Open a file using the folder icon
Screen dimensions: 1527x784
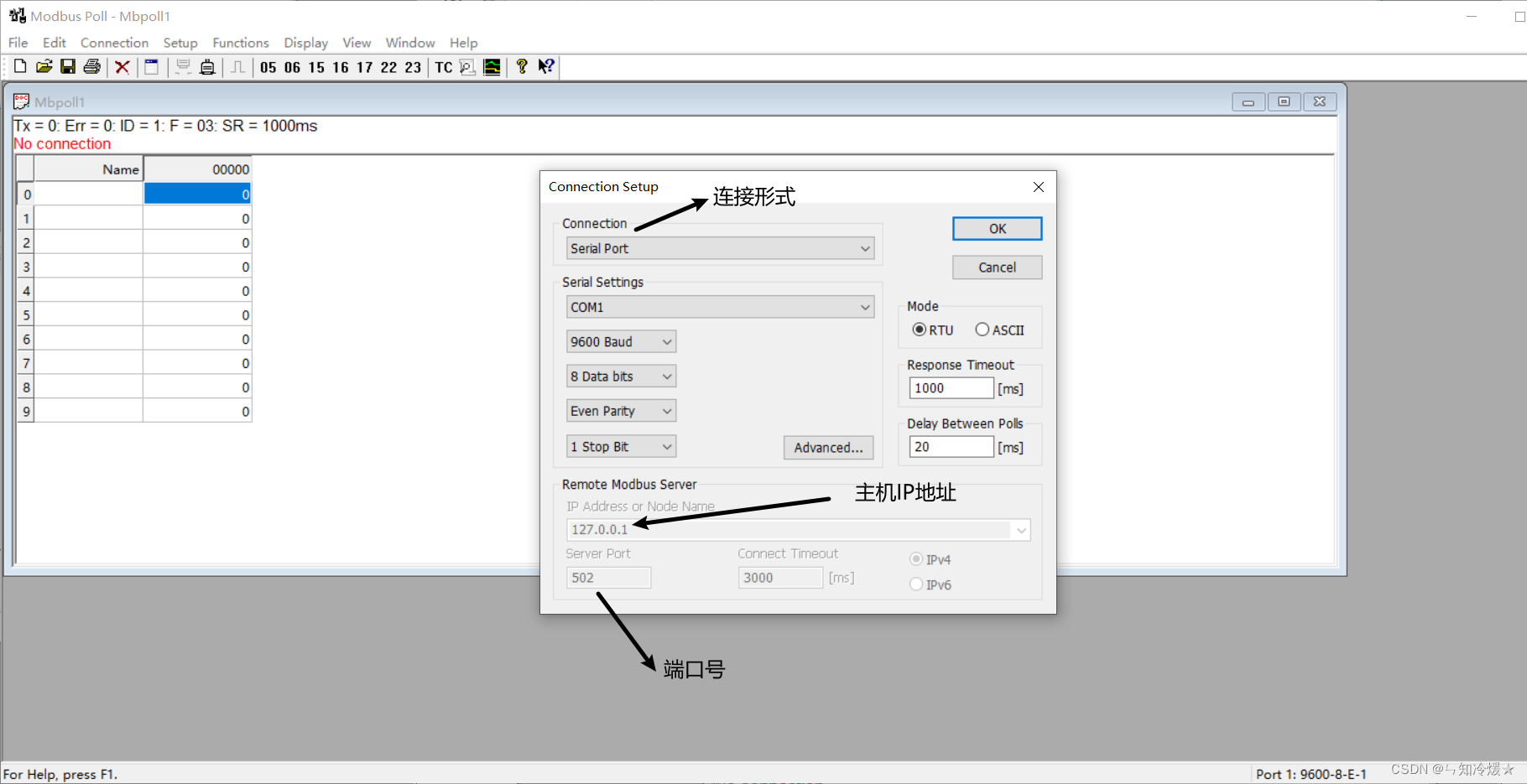44,67
